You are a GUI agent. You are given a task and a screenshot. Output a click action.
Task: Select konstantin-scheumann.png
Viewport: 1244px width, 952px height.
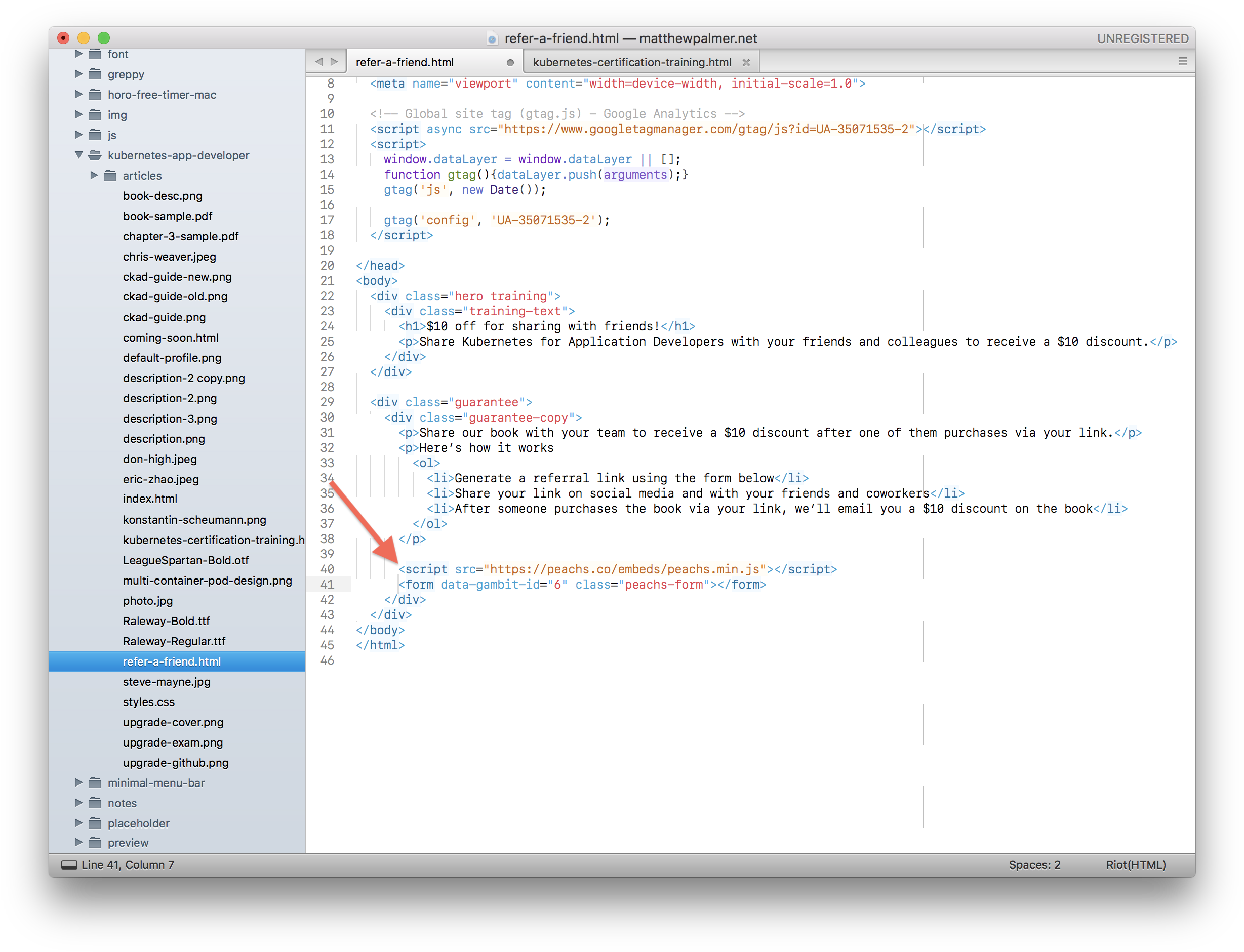tap(194, 520)
